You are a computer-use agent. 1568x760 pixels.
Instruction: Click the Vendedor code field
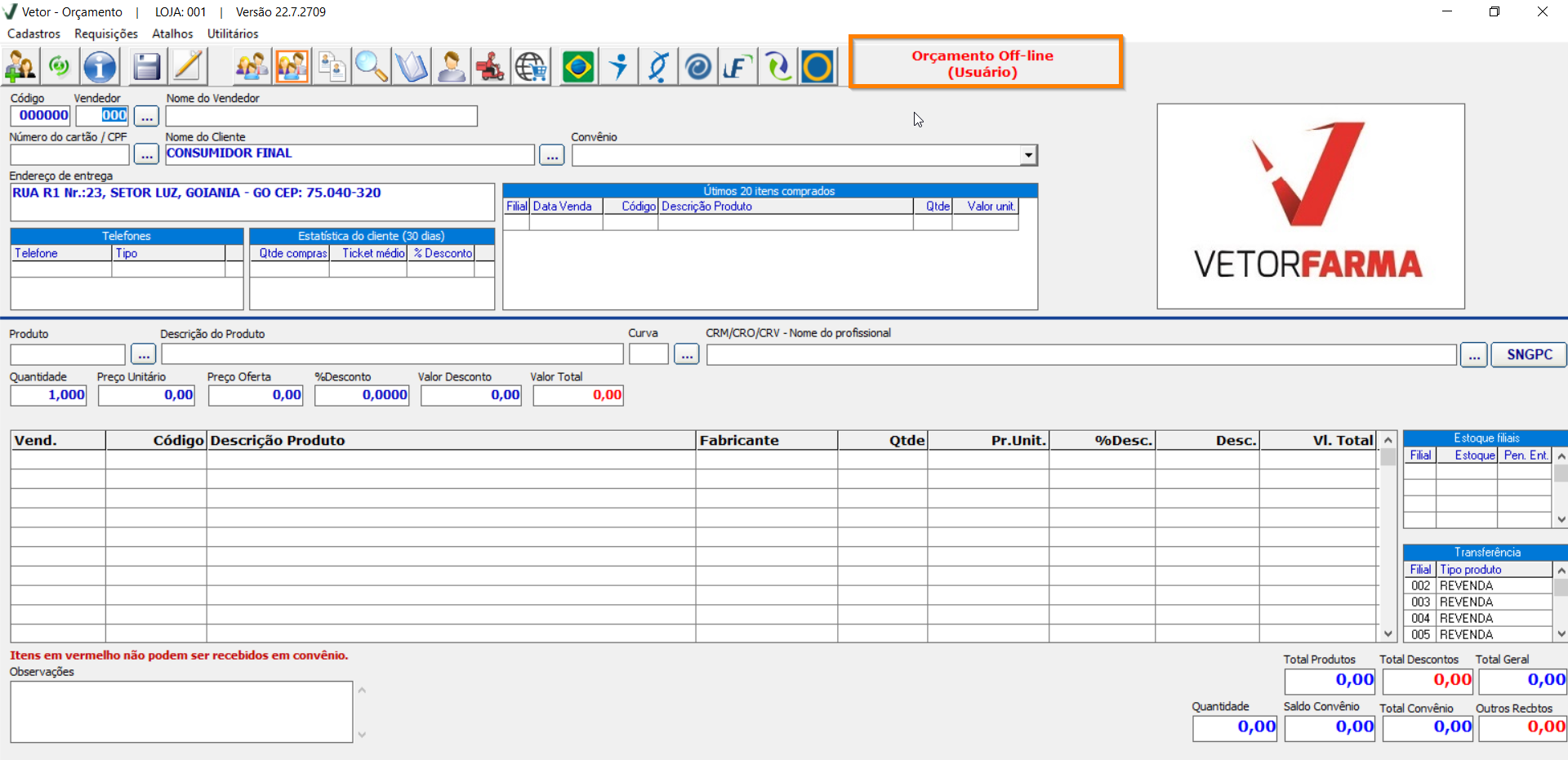pos(102,115)
